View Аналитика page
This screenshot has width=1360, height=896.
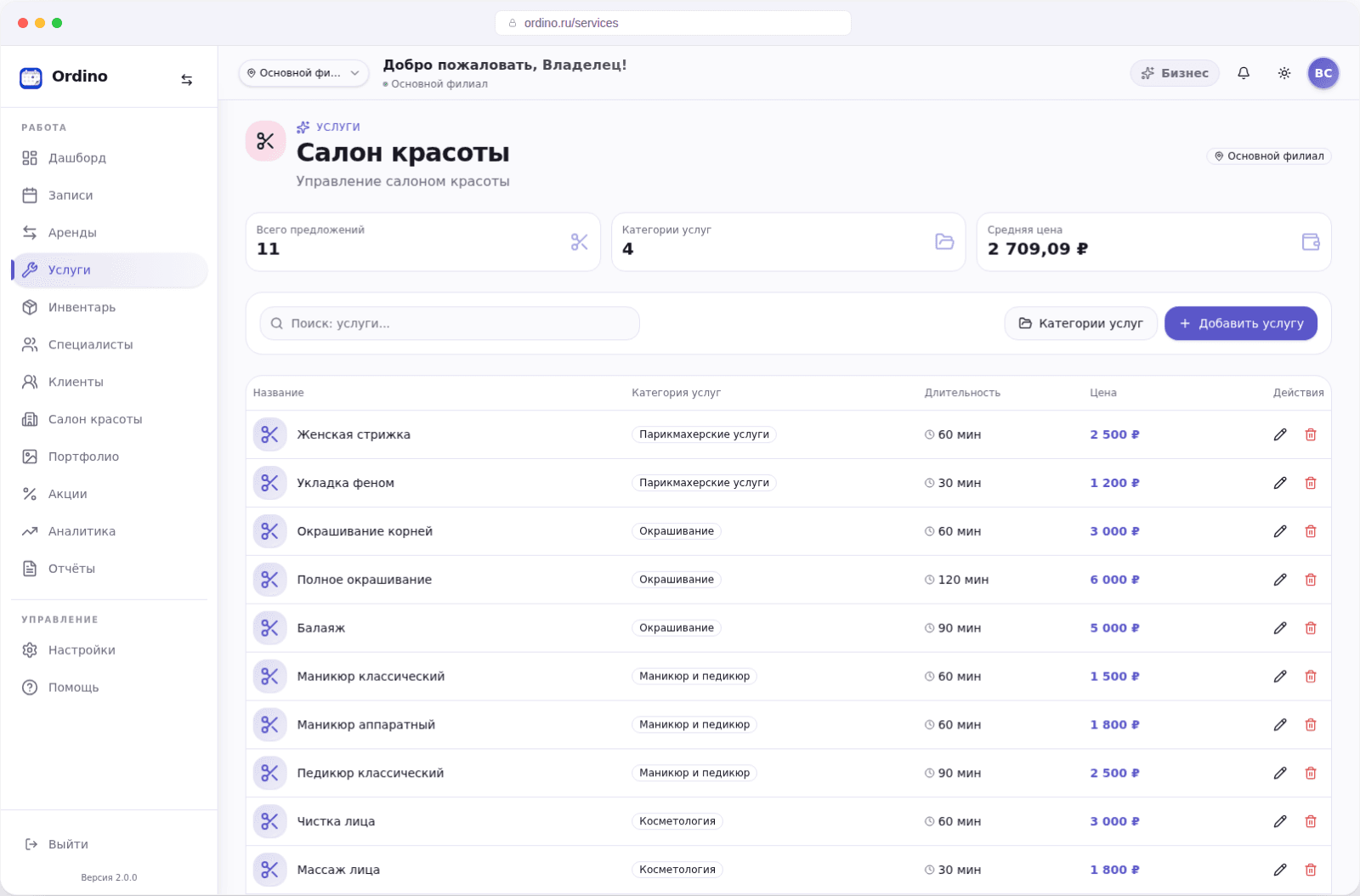[110, 532]
